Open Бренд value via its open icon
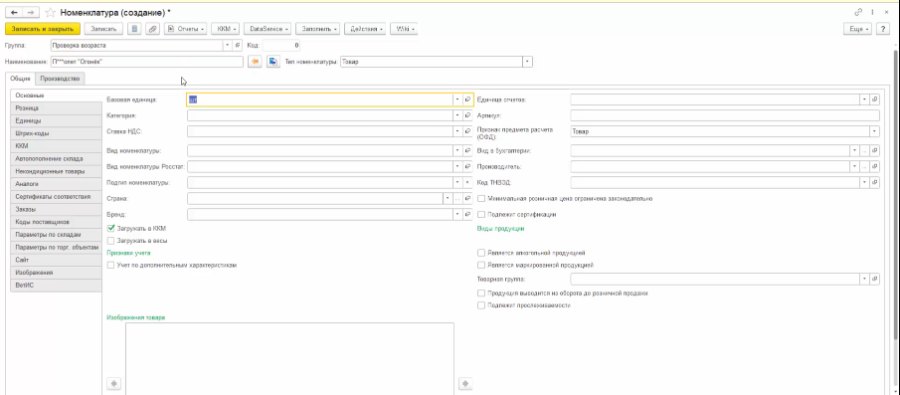Viewport: 900px width, 395px height. 468,214
